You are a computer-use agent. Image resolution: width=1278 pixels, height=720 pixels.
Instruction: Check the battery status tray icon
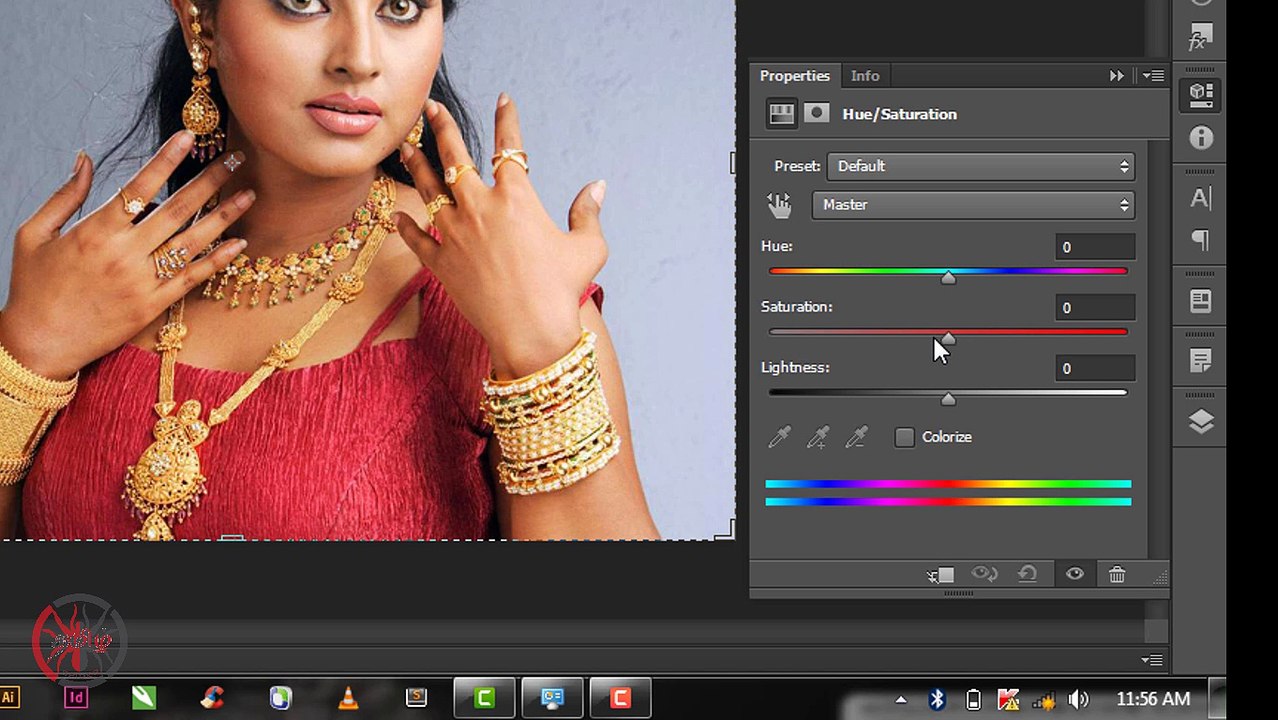(x=972, y=699)
